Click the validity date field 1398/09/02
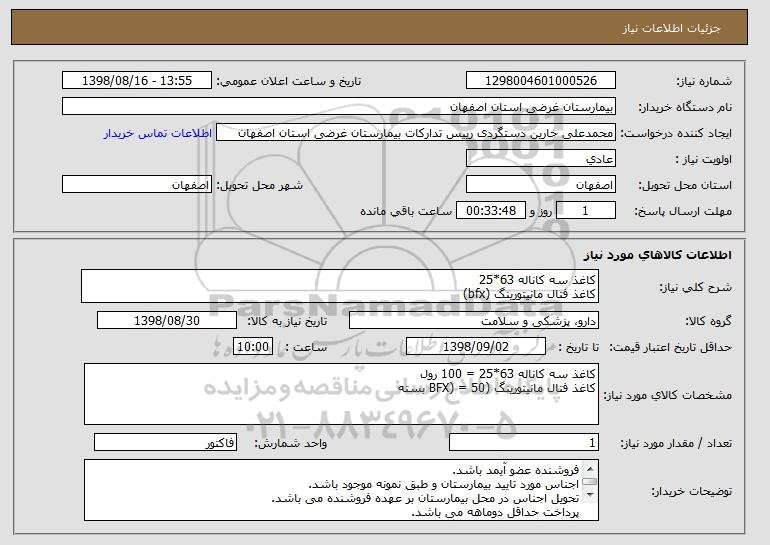Image resolution: width=770 pixels, height=545 pixels. (476, 347)
